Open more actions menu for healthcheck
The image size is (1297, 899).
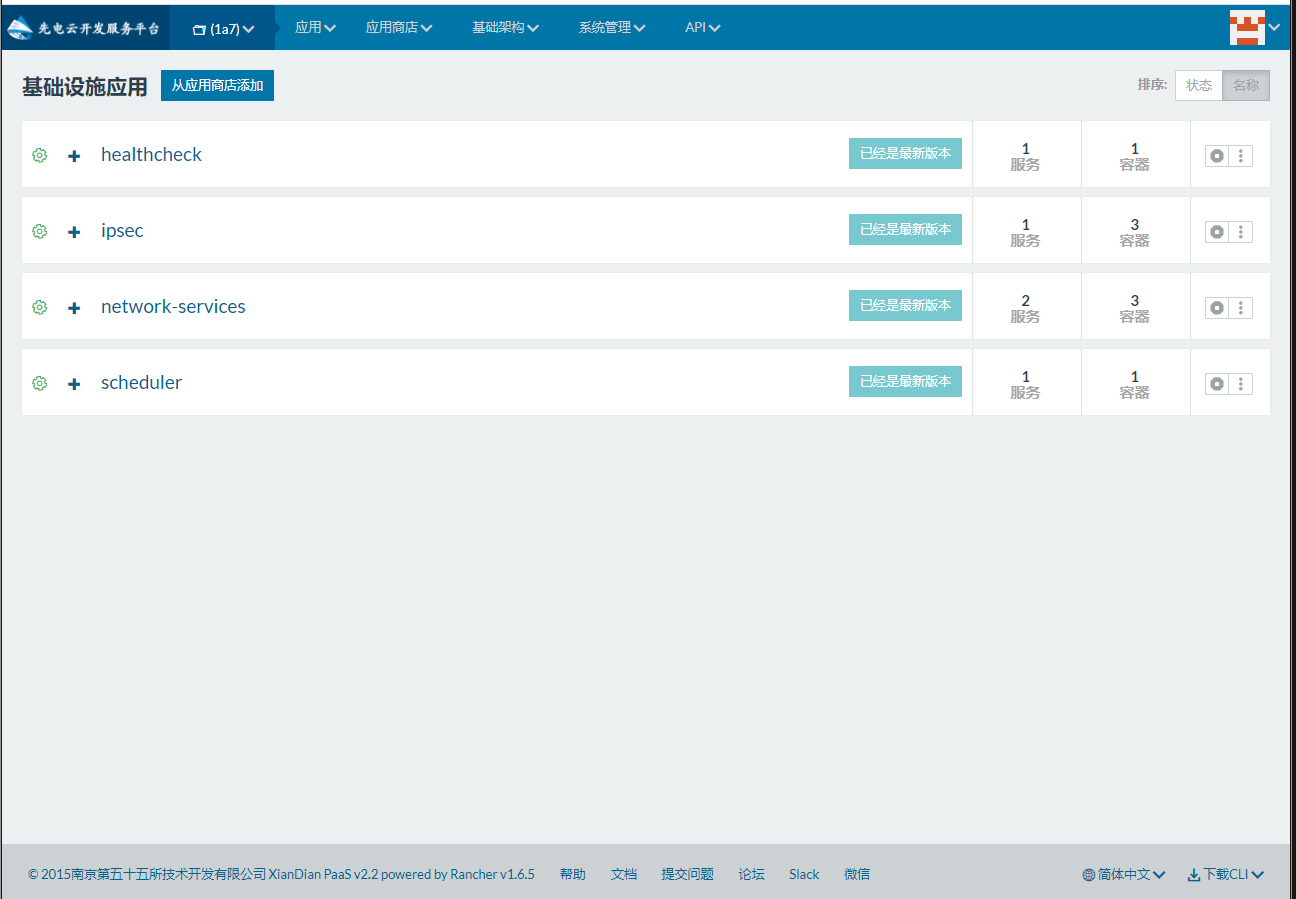click(1241, 155)
